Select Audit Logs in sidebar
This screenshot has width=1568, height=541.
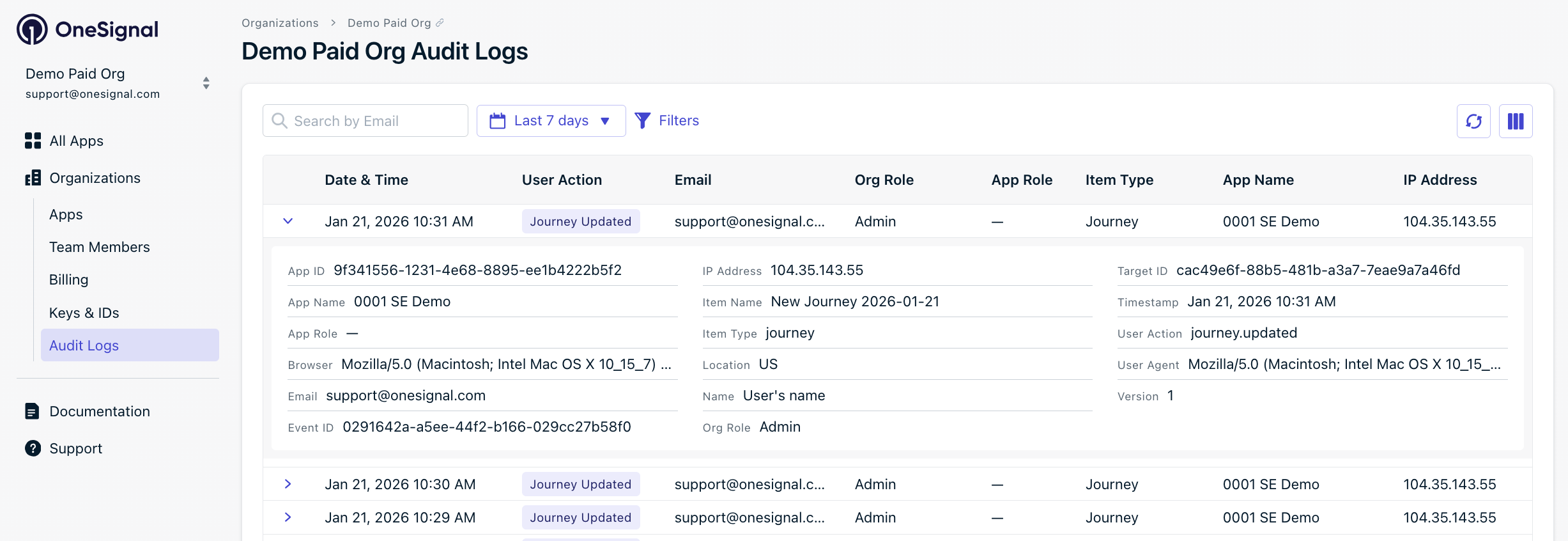tap(130, 345)
